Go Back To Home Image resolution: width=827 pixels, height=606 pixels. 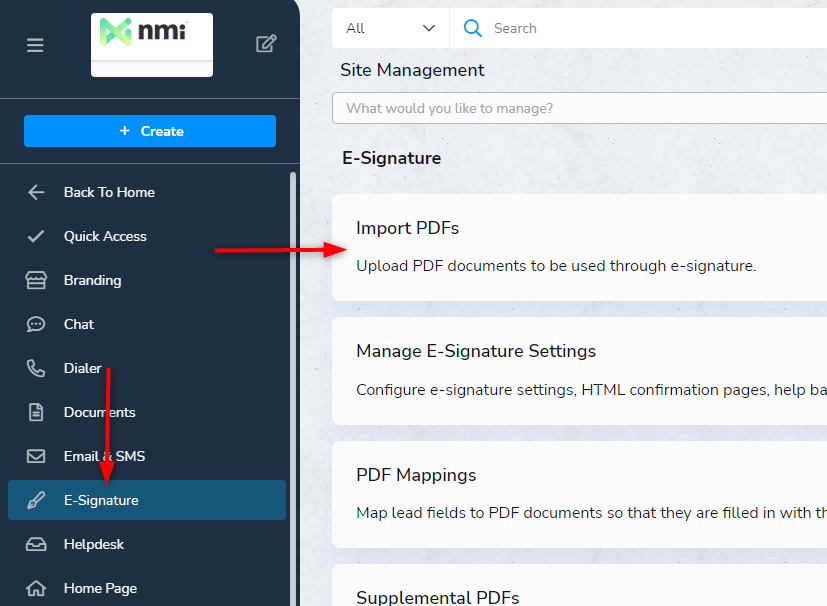(109, 193)
